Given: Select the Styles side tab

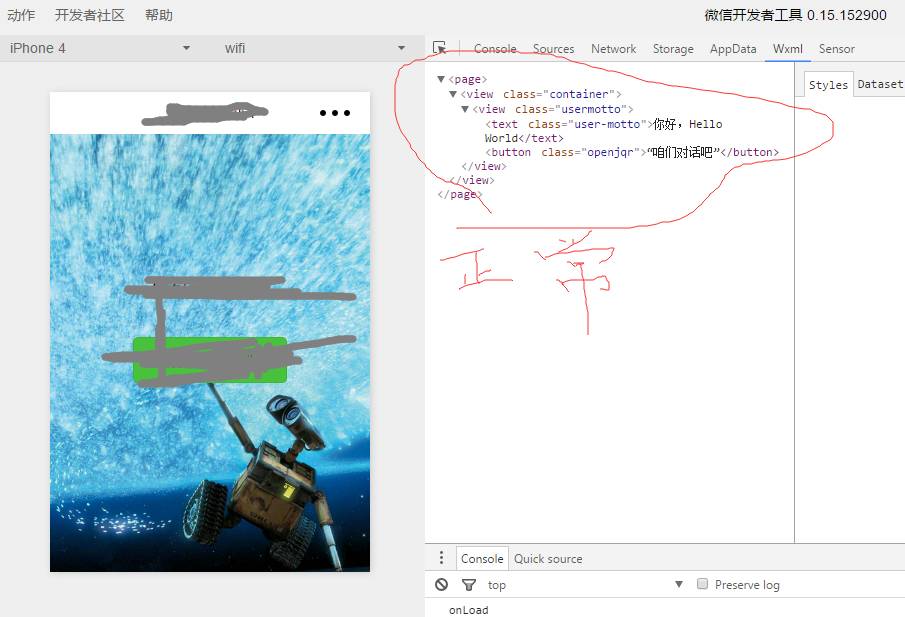Looking at the screenshot, I should (x=828, y=85).
